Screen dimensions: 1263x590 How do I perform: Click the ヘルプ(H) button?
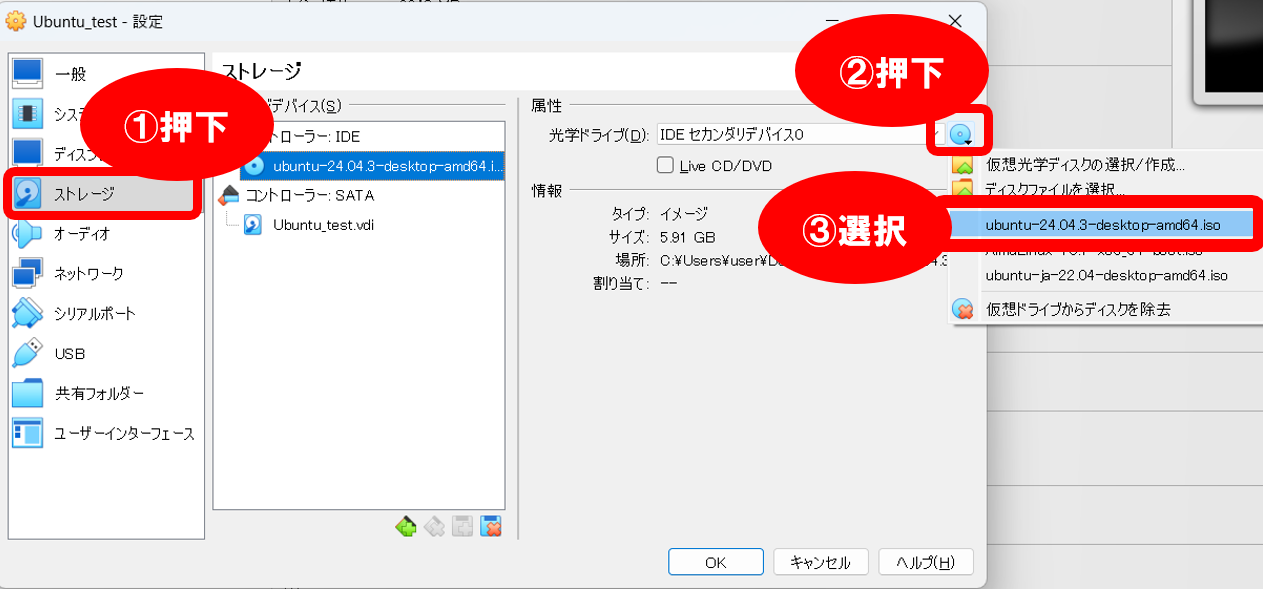[x=925, y=562]
